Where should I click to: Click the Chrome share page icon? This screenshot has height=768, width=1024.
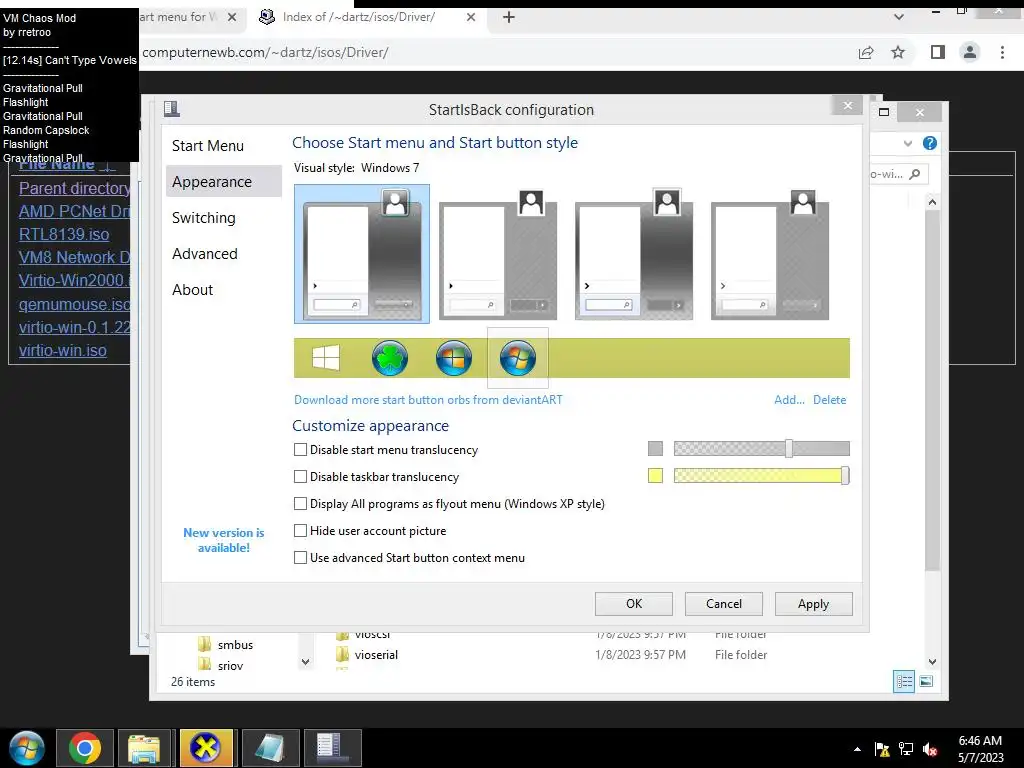(866, 52)
